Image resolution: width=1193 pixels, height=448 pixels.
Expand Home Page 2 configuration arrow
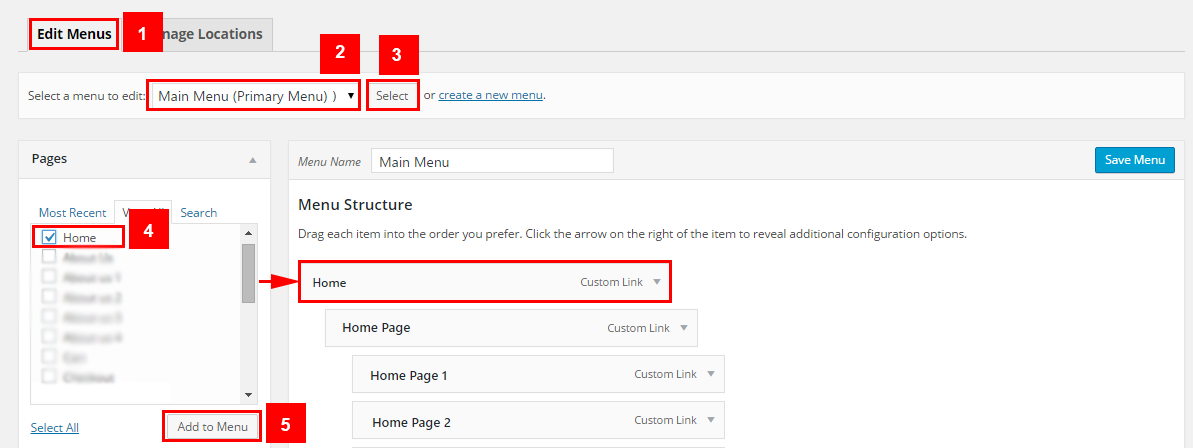(711, 421)
